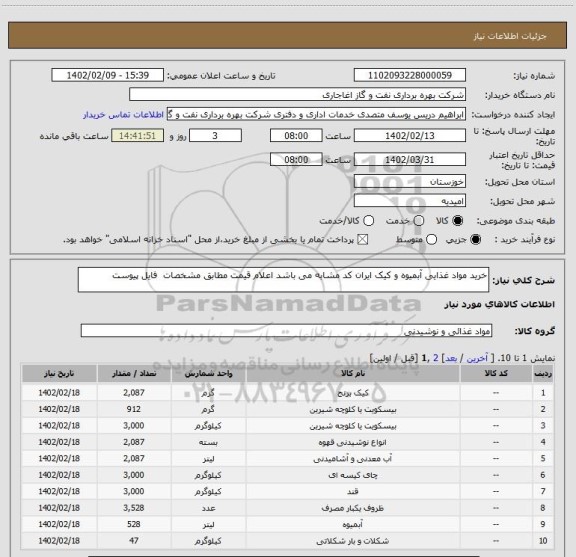Click the response deadline date 1402/02/13
576x557 pixels.
pyautogui.click(x=410, y=136)
